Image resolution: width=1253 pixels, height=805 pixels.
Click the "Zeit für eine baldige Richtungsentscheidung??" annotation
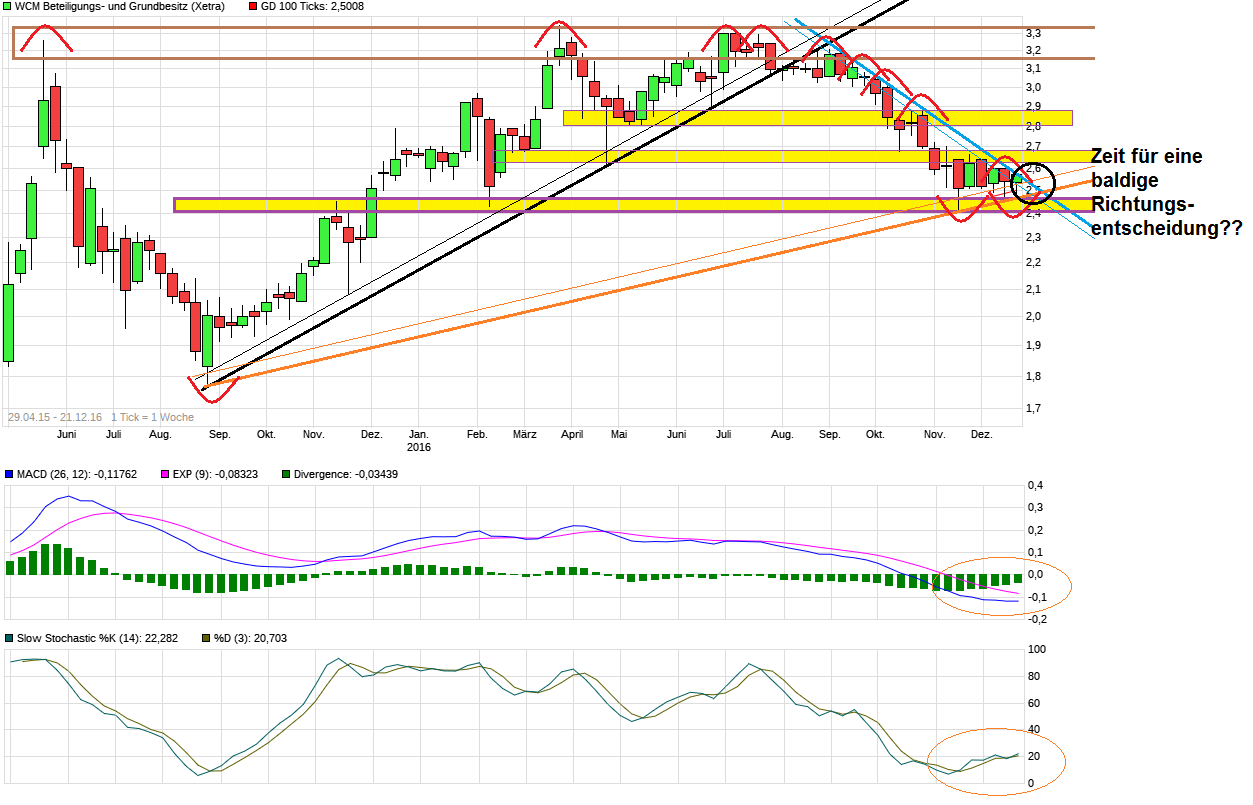1166,193
